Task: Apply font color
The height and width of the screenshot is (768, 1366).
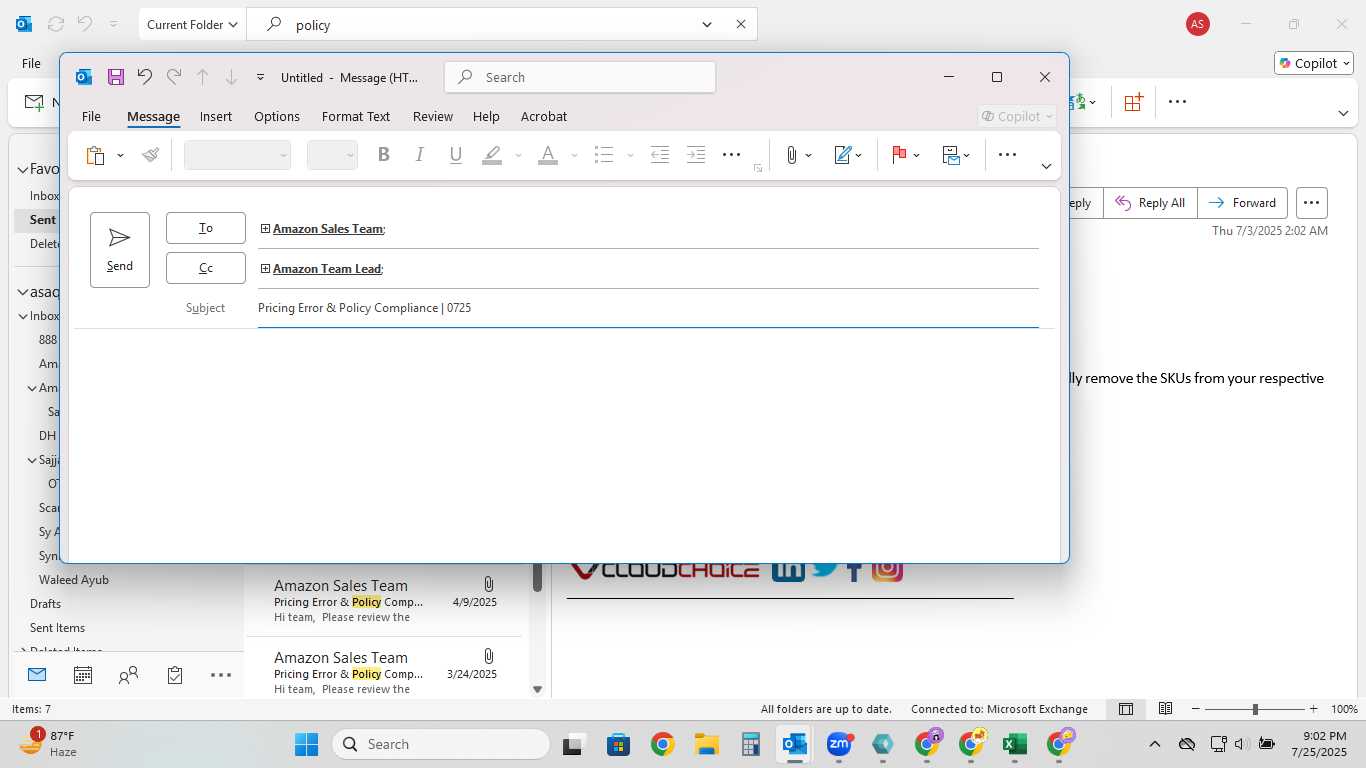Action: coord(547,155)
